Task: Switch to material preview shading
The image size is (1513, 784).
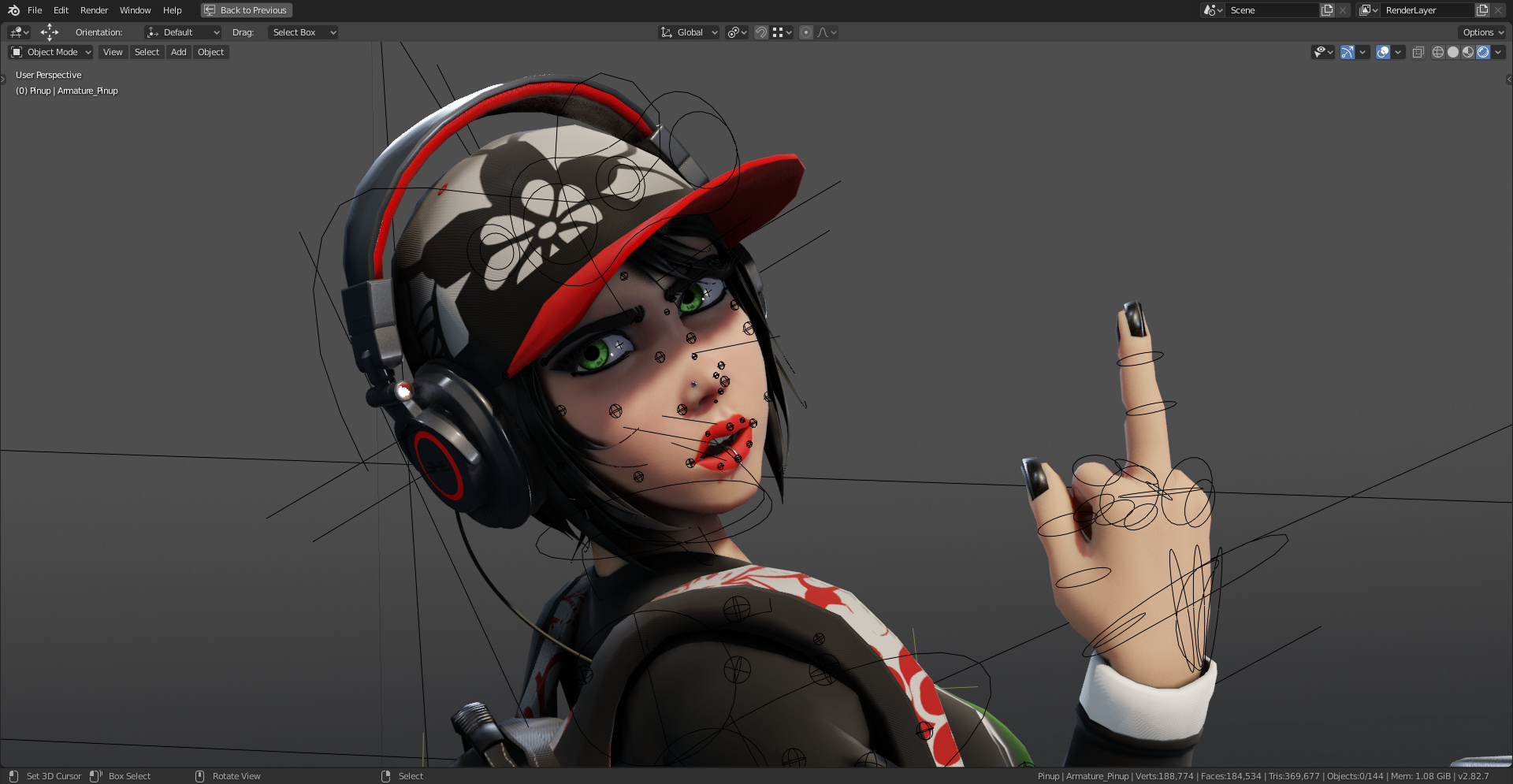Action: (x=1468, y=52)
